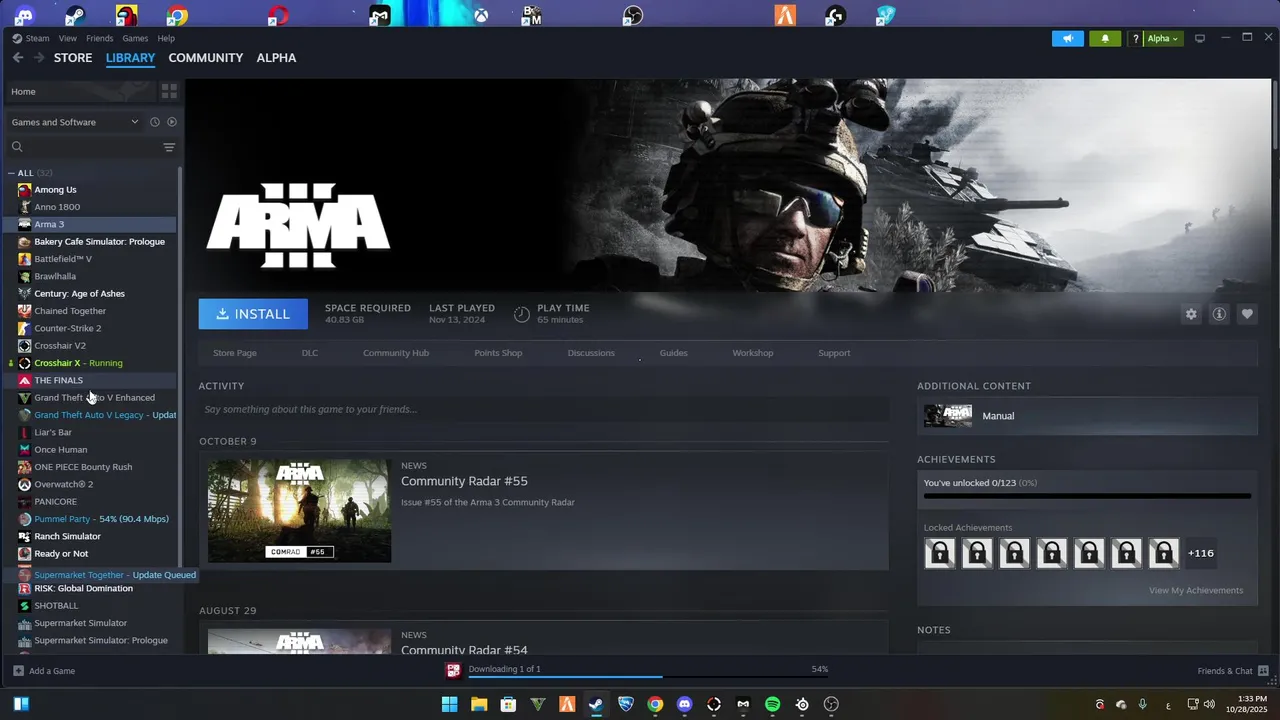The width and height of the screenshot is (1280, 720).
Task: Open Arma 3 DLC link
Action: pos(310,353)
